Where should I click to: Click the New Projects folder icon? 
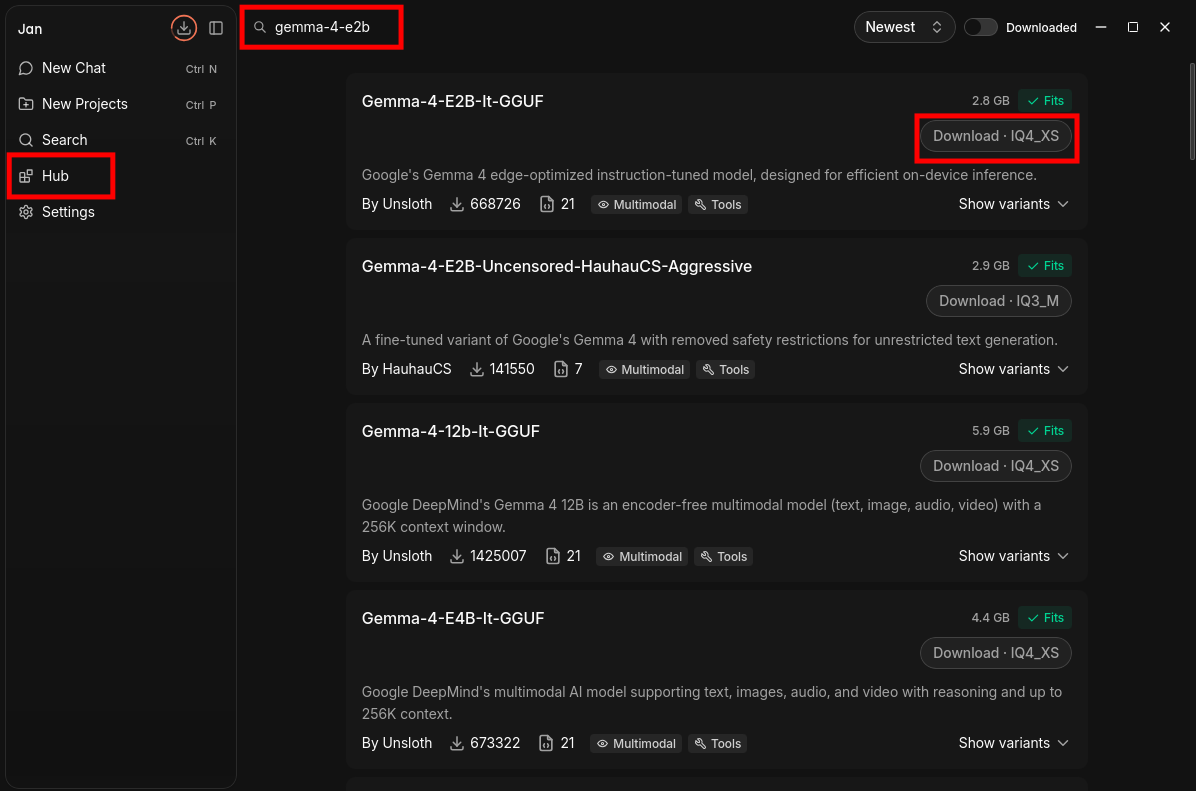click(26, 105)
